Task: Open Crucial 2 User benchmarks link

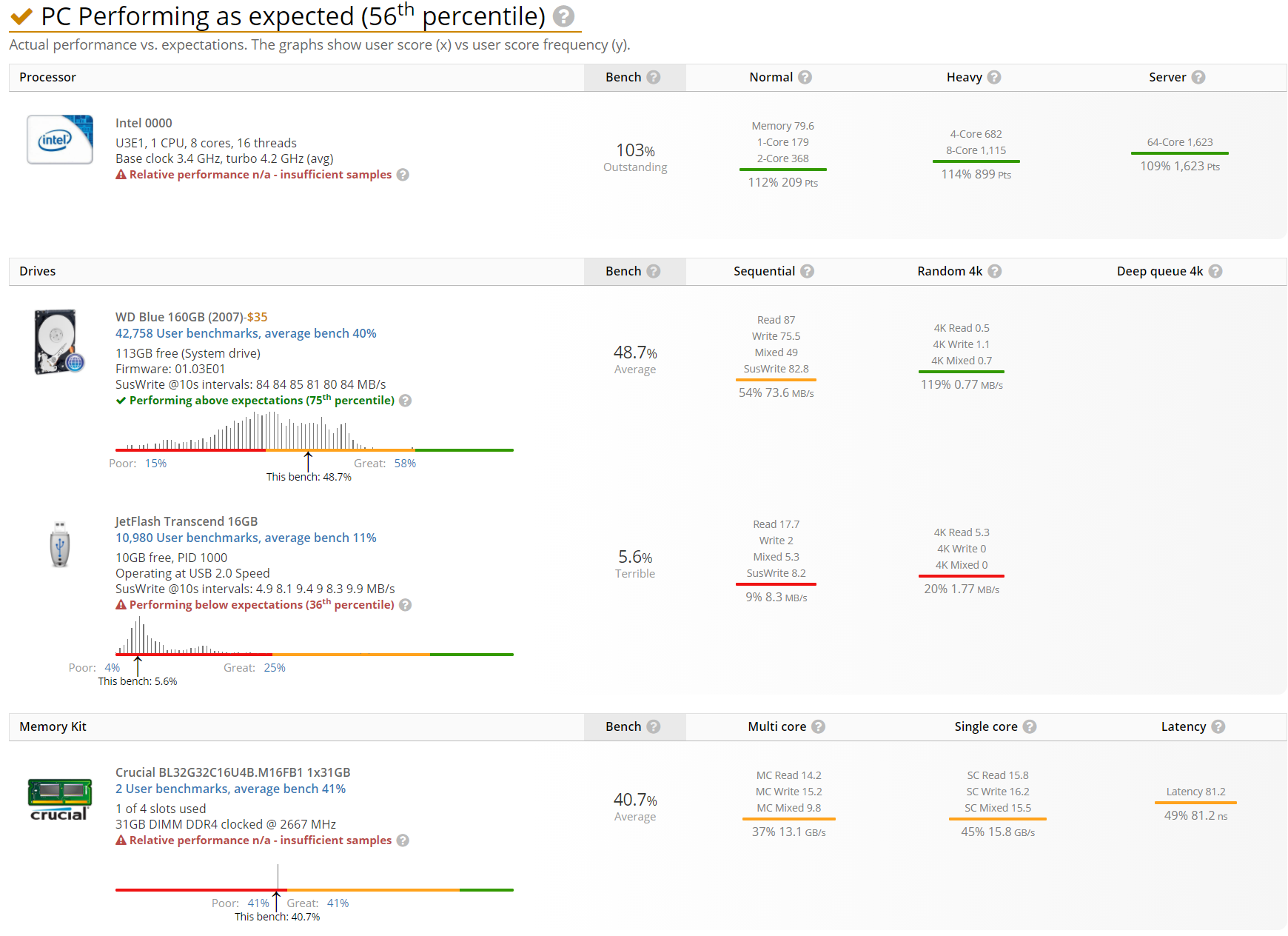Action: click(x=230, y=789)
